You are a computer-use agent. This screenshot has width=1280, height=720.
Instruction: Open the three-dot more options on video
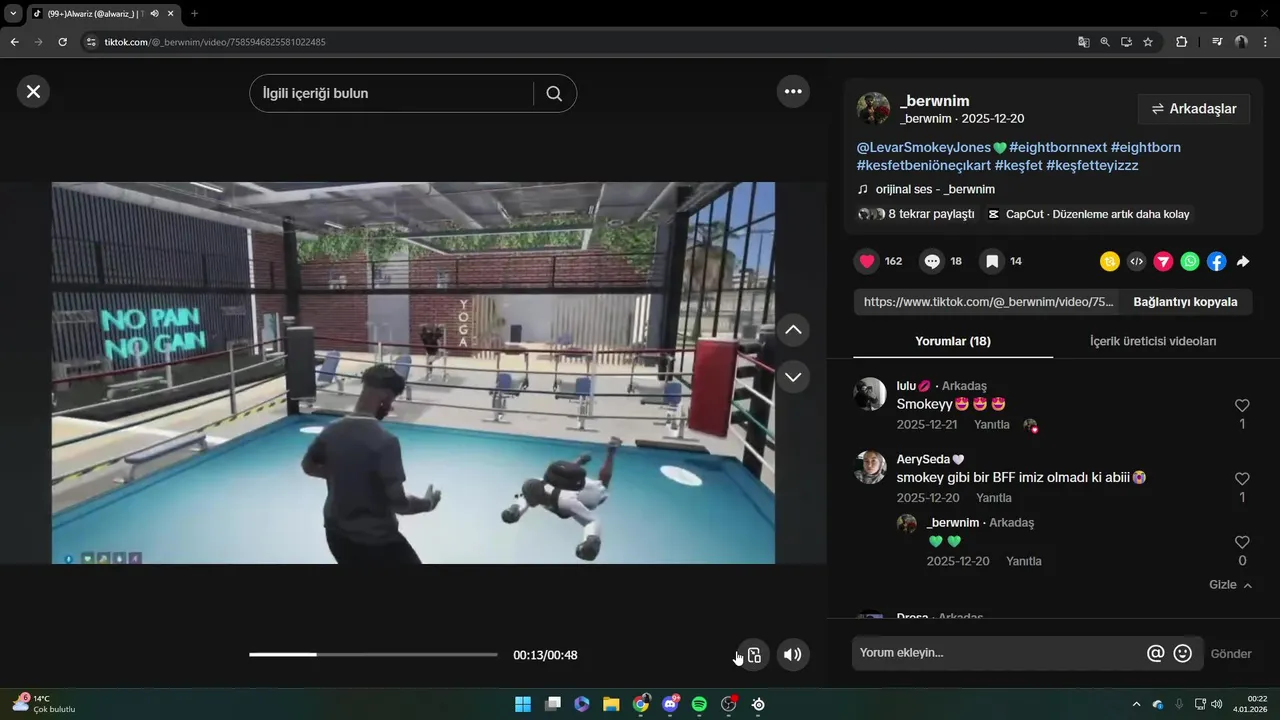pos(793,92)
